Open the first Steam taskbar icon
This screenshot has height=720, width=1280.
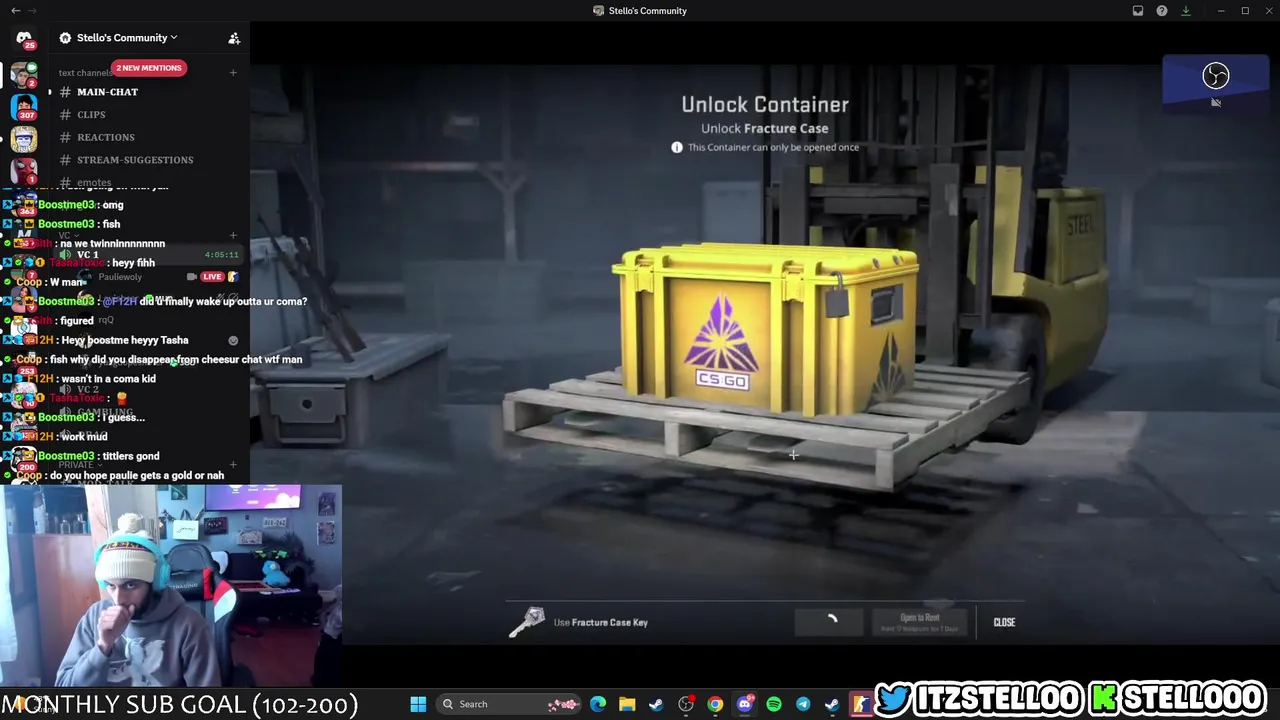pos(656,704)
